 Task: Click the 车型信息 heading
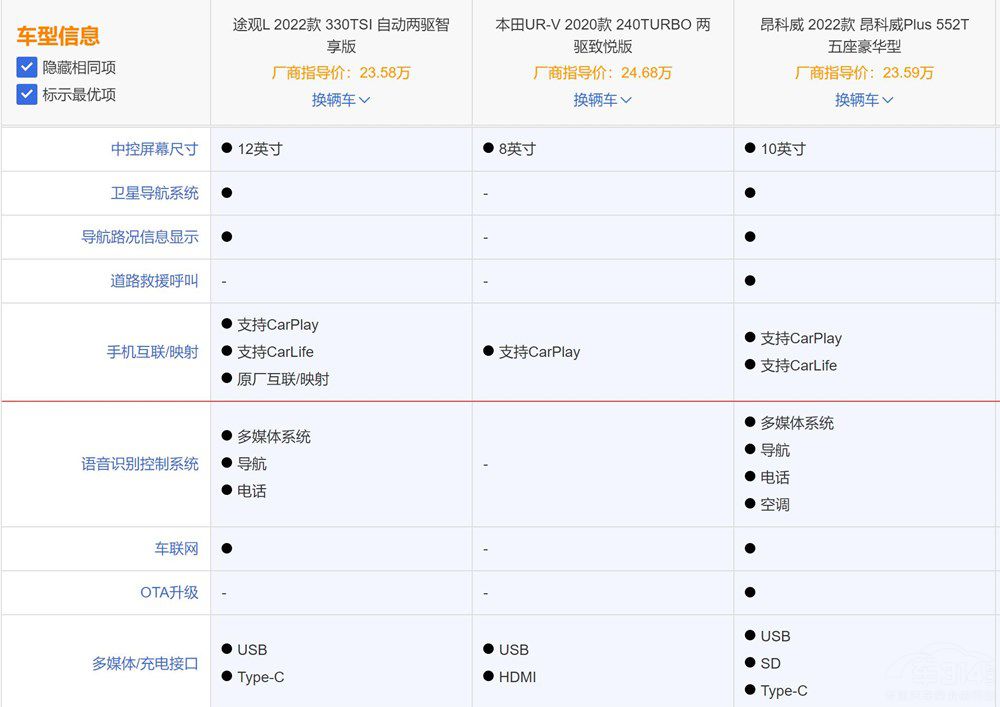(x=58, y=37)
